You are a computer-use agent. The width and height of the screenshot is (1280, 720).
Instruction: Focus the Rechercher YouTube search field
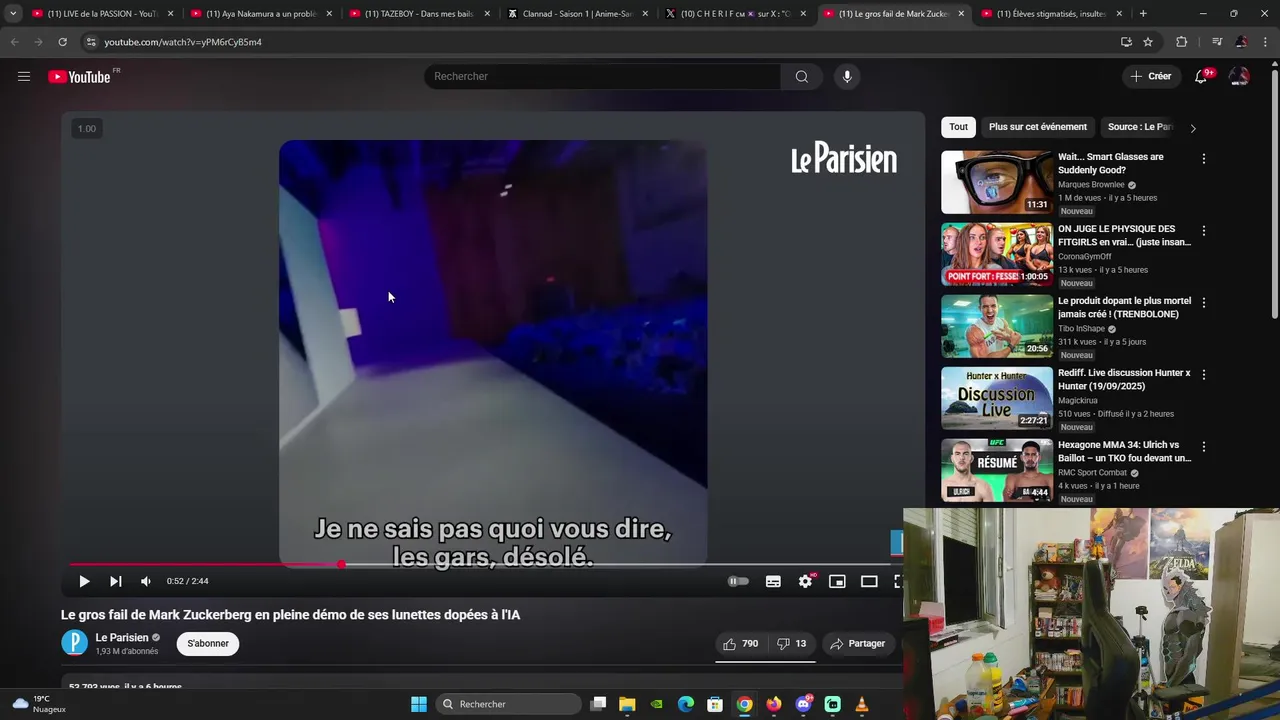[602, 76]
